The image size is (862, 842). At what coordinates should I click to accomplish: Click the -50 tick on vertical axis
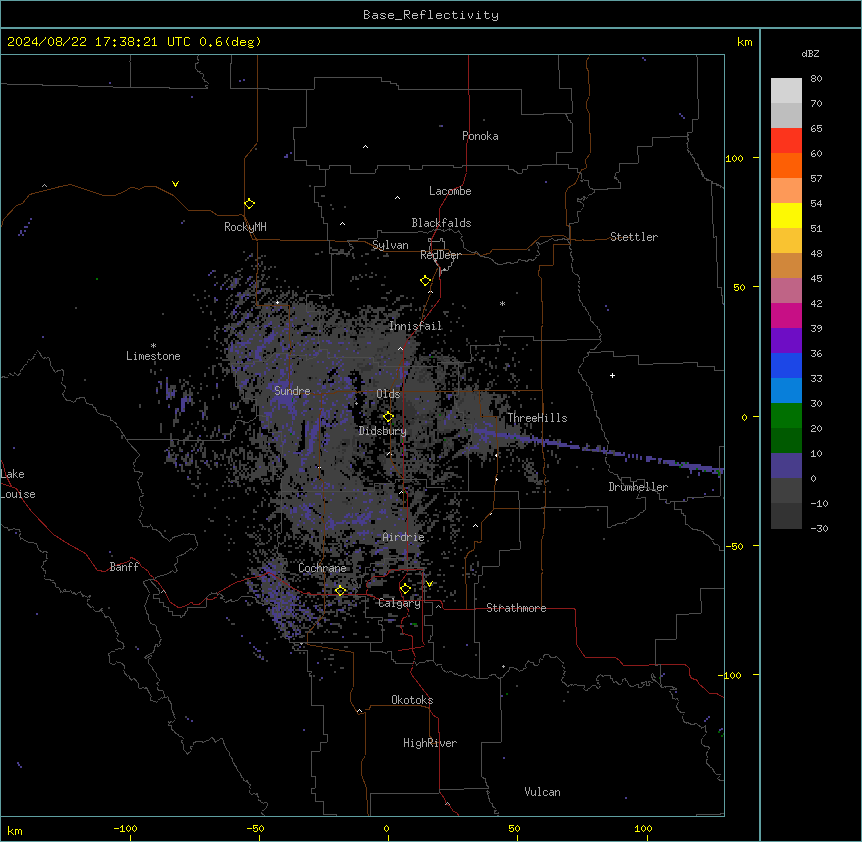734,546
